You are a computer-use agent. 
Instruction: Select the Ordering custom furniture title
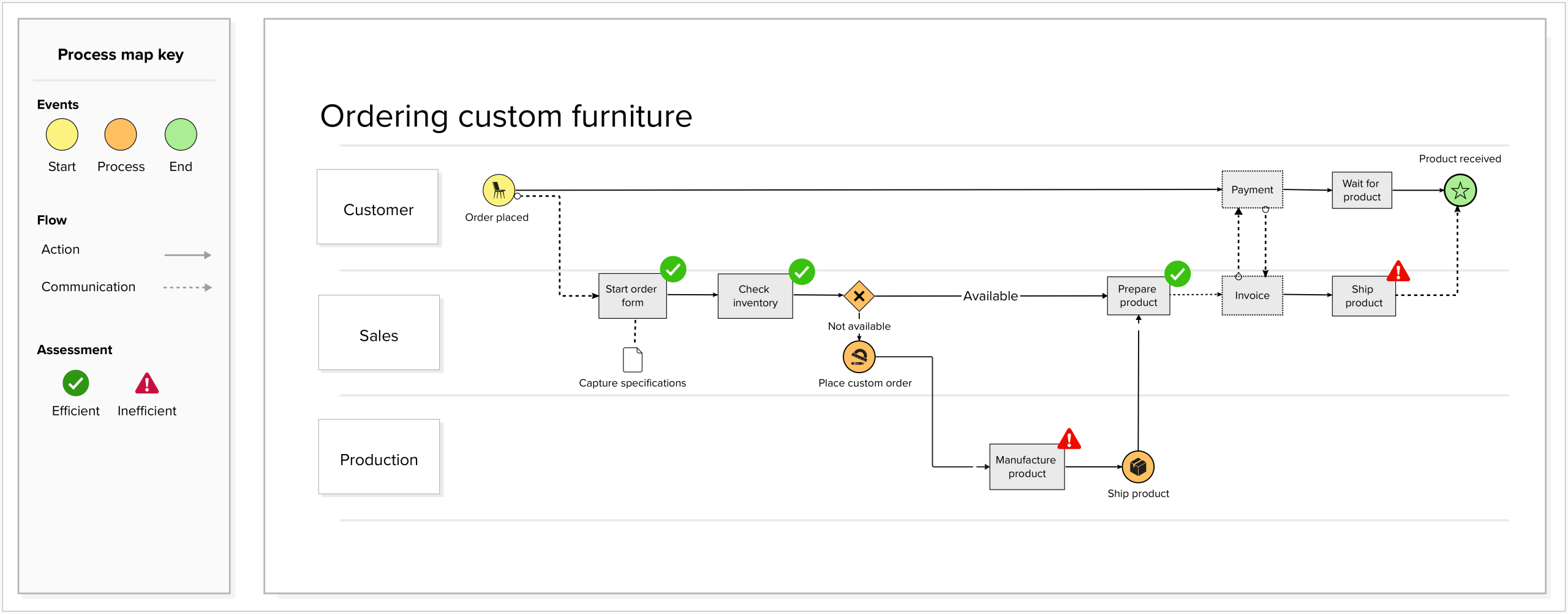coord(506,116)
